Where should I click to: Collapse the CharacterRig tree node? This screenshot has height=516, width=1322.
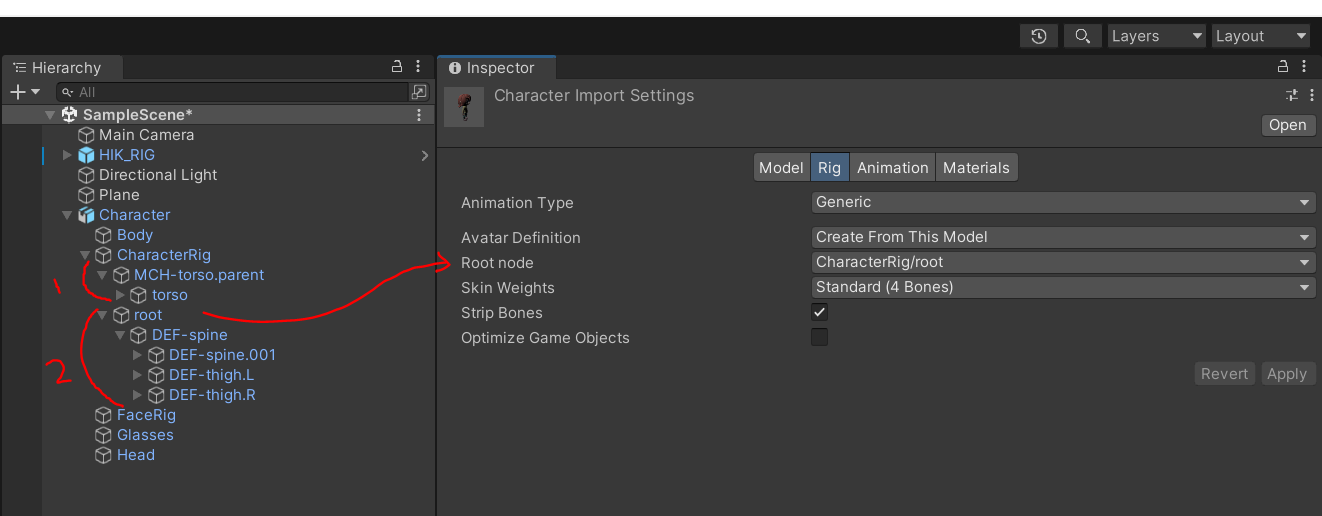point(85,255)
